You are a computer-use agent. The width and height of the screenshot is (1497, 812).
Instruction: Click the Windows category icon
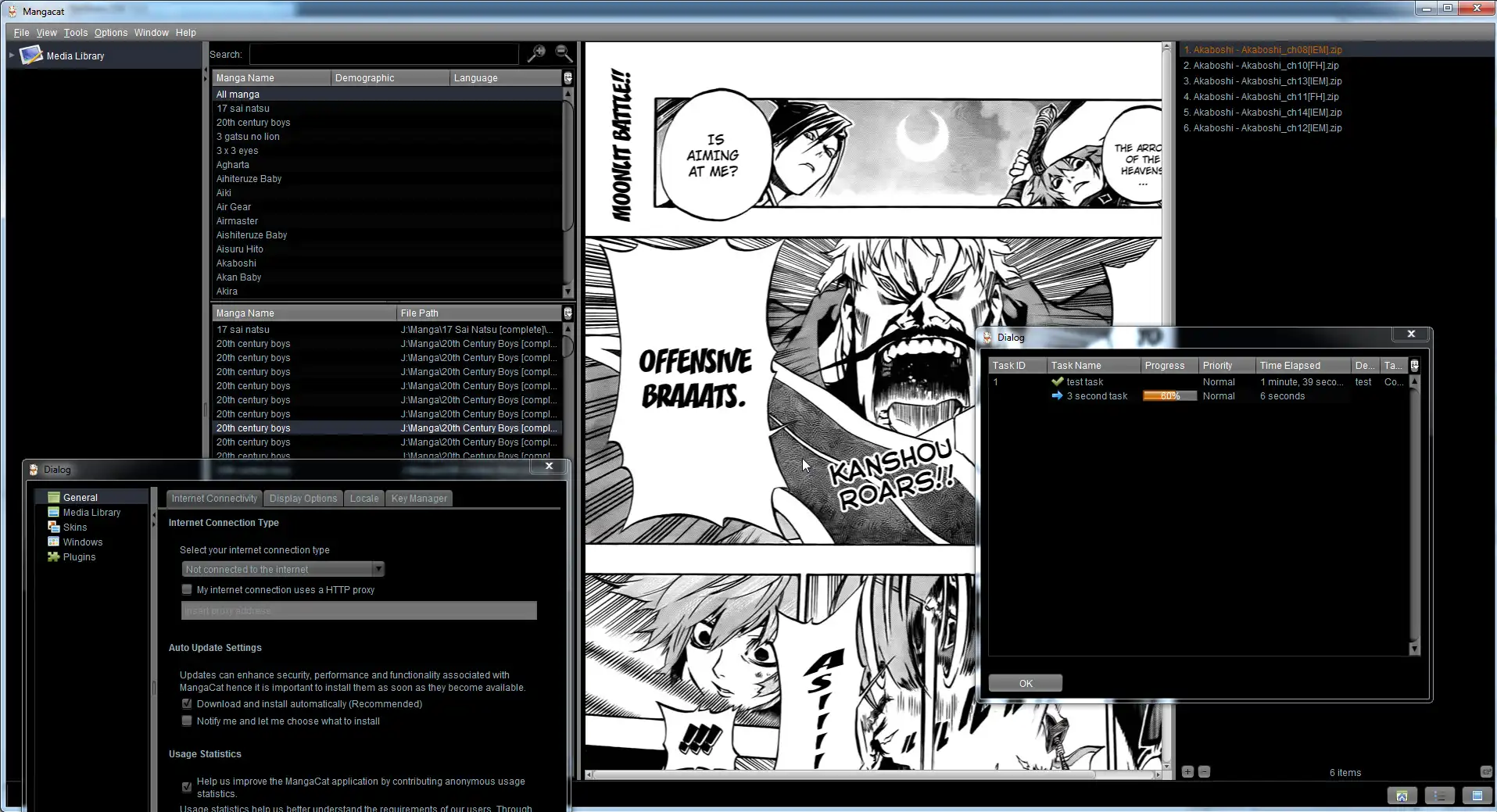tap(54, 542)
